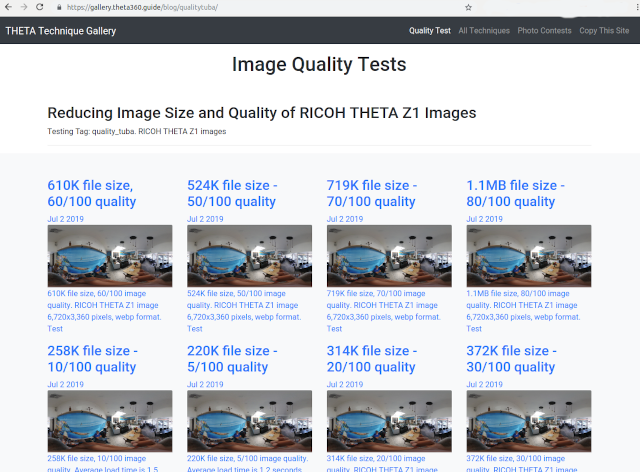Select Quality Test in the navbar
Screen dimensions: 640x472
[x=430, y=31]
